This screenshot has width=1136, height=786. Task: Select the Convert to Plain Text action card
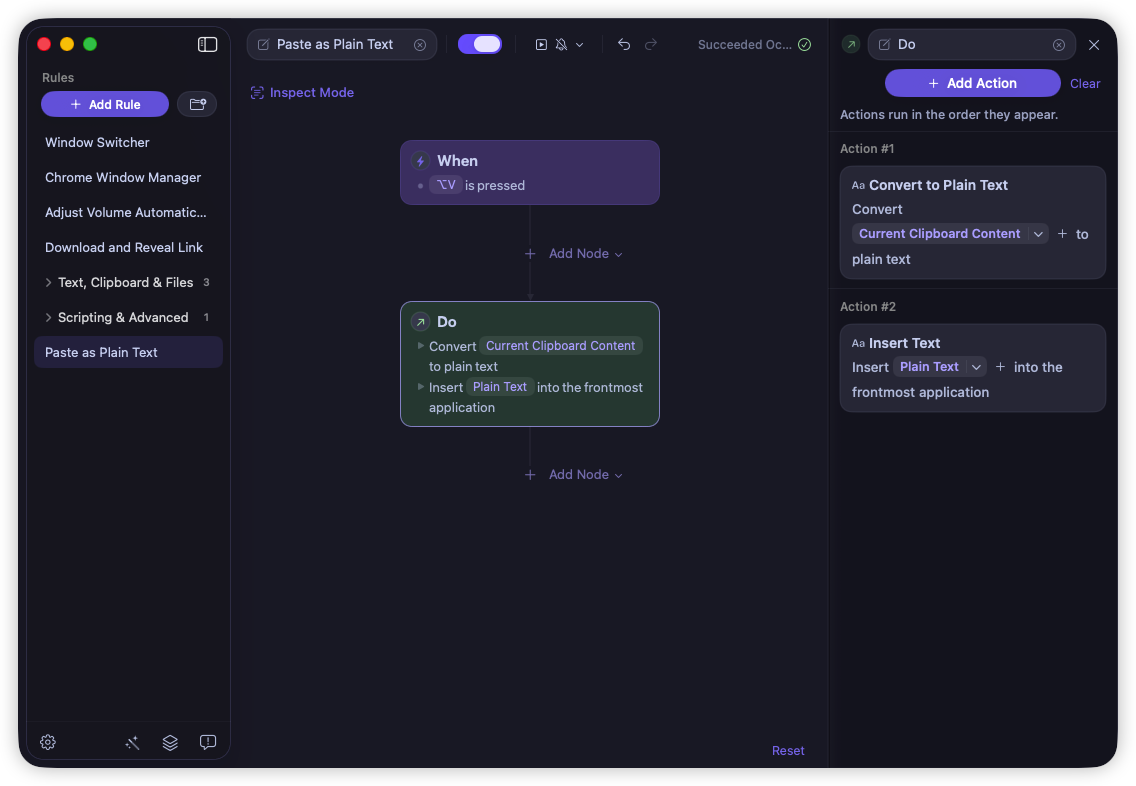[972, 222]
